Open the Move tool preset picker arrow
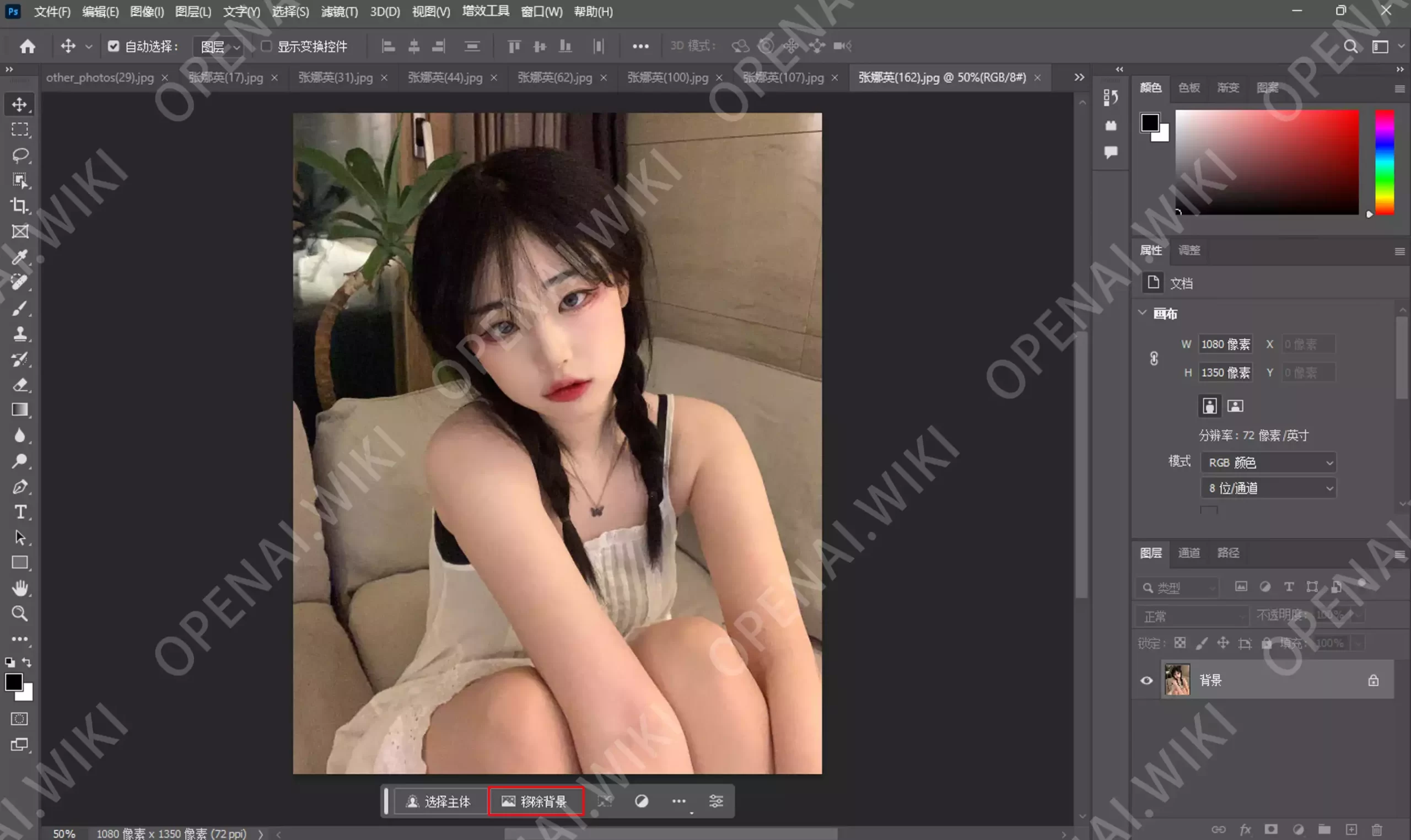This screenshot has width=1411, height=840. [88, 46]
